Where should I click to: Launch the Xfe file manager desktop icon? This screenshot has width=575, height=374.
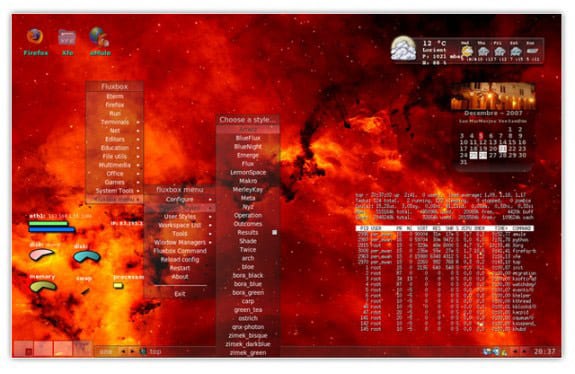67,37
